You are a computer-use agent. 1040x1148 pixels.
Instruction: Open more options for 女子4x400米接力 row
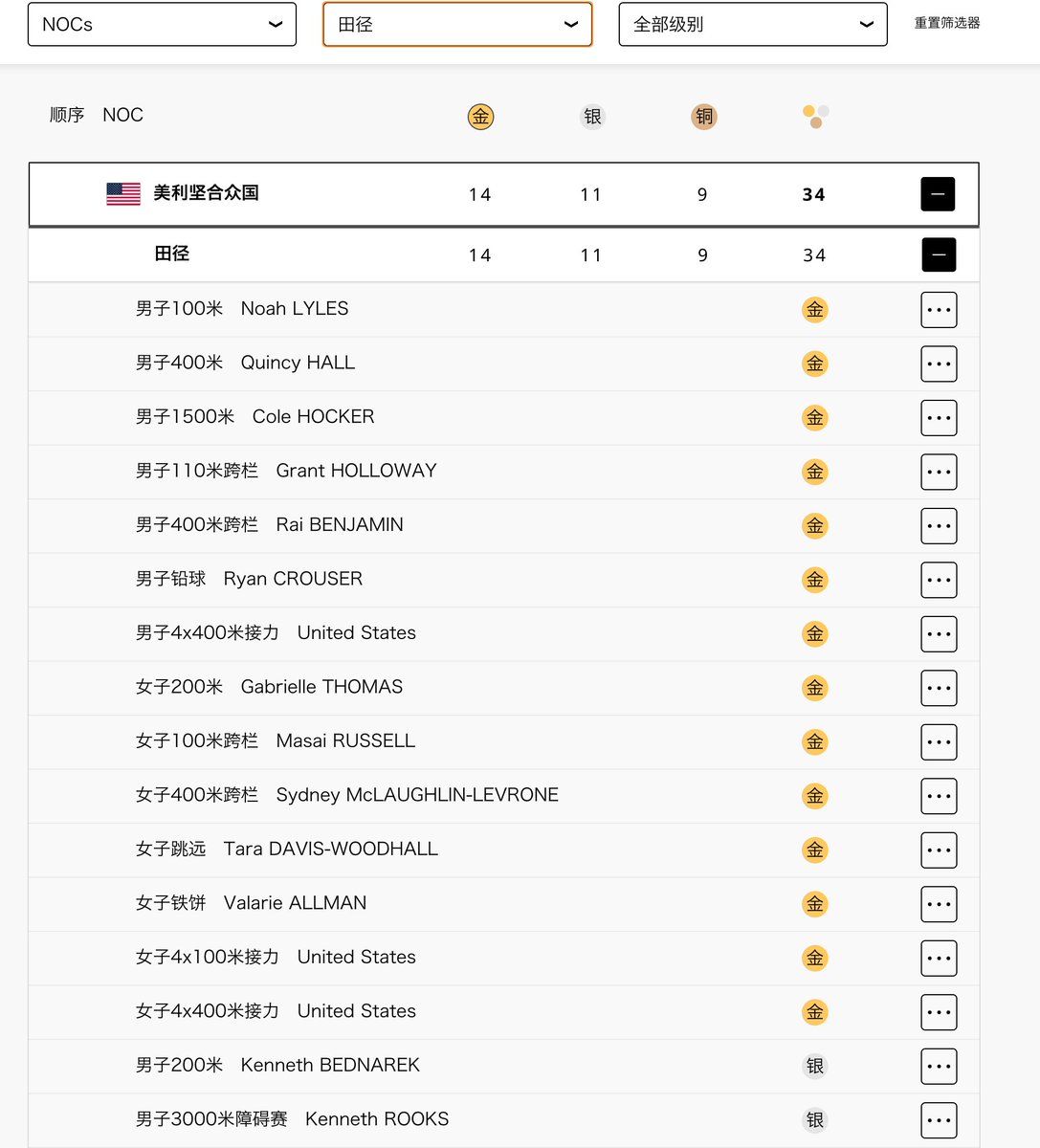tap(939, 1012)
